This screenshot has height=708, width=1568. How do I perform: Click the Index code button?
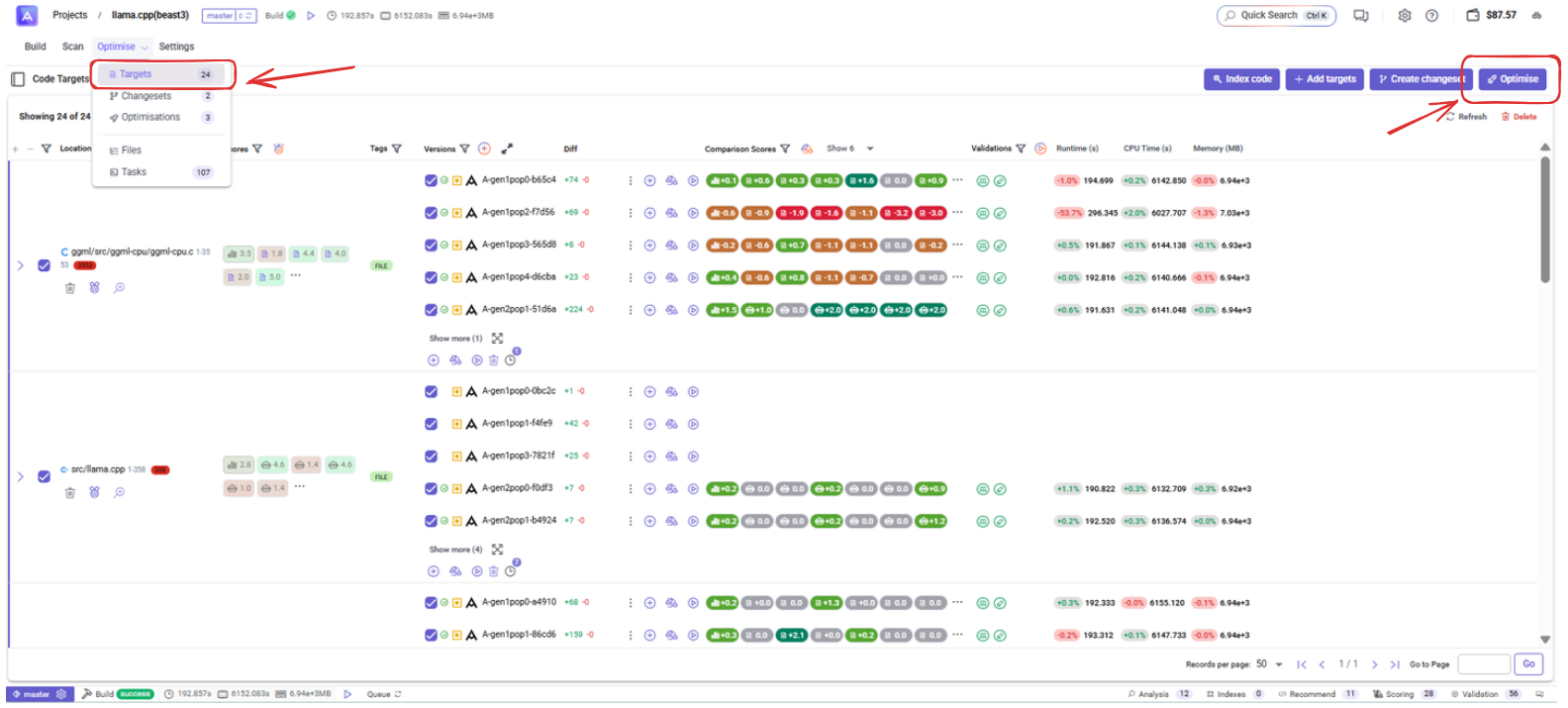point(1241,79)
